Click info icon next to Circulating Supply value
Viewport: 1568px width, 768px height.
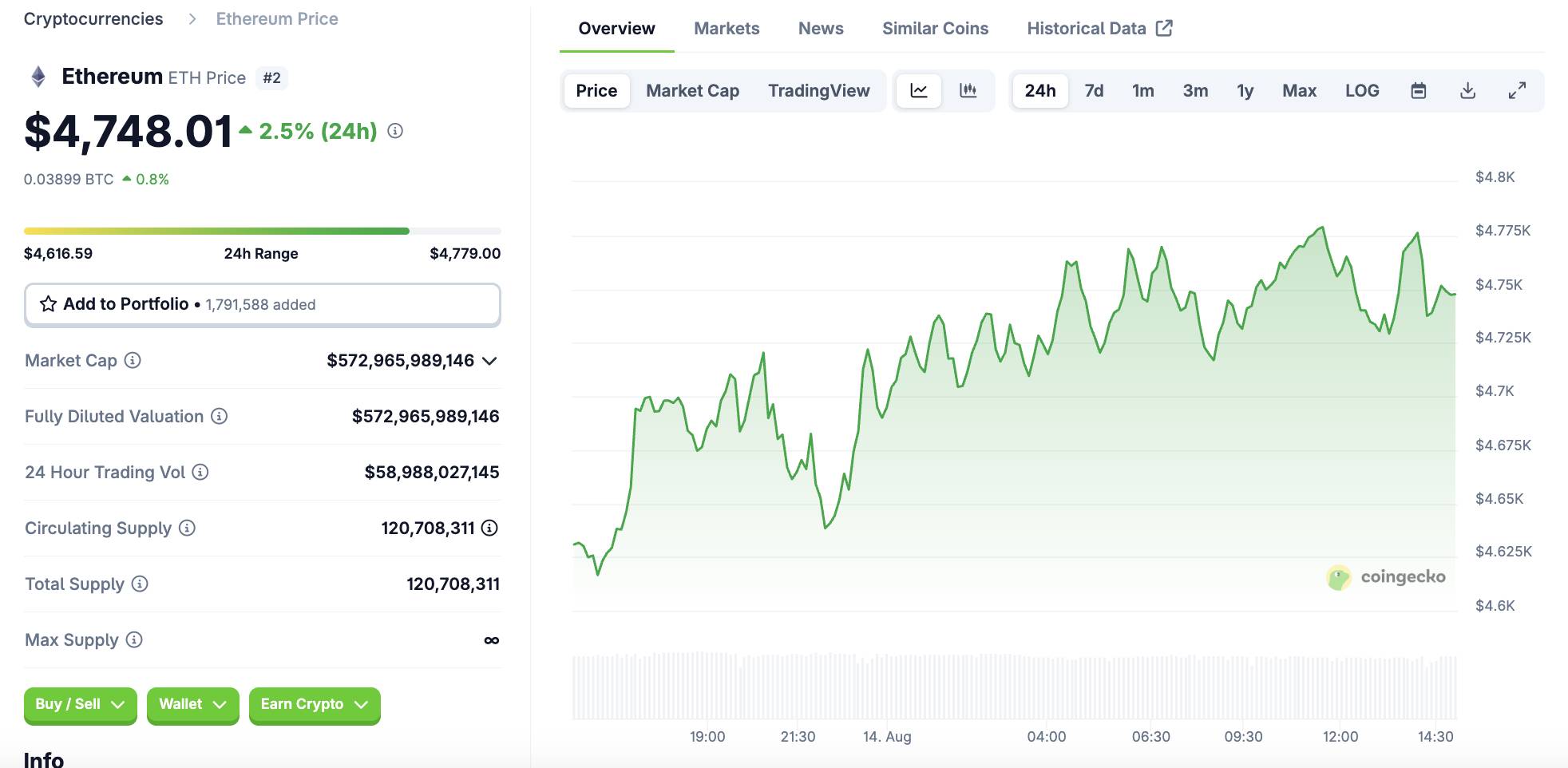pyautogui.click(x=490, y=528)
